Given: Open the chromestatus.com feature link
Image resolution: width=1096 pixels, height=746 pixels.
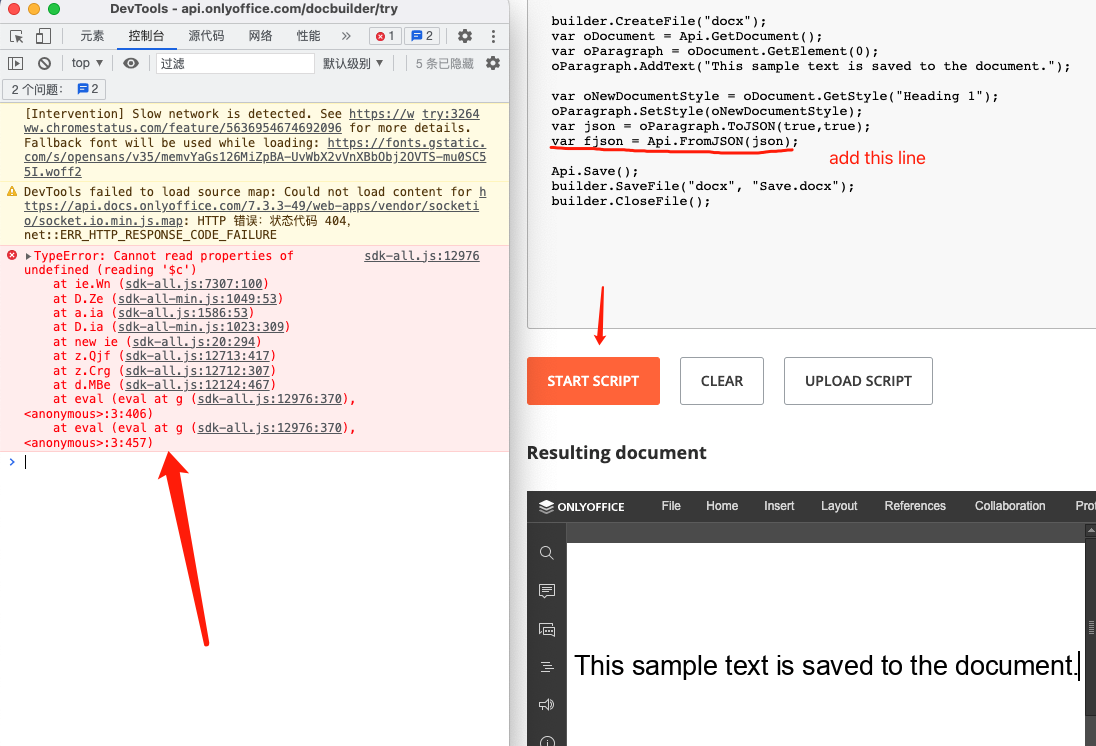Looking at the screenshot, I should [182, 128].
